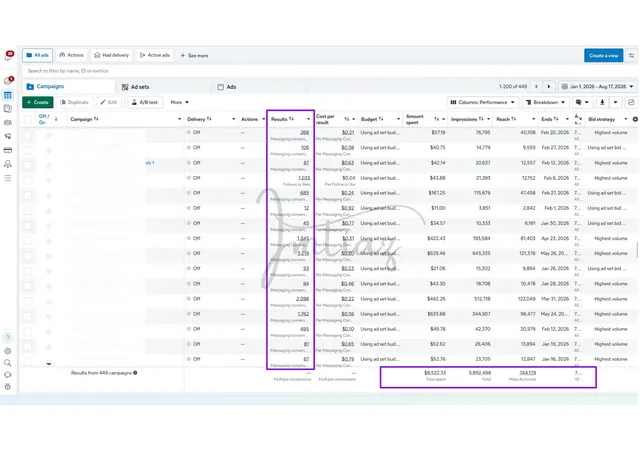
Task: Open notifications bell with red badge
Action: [9, 56]
